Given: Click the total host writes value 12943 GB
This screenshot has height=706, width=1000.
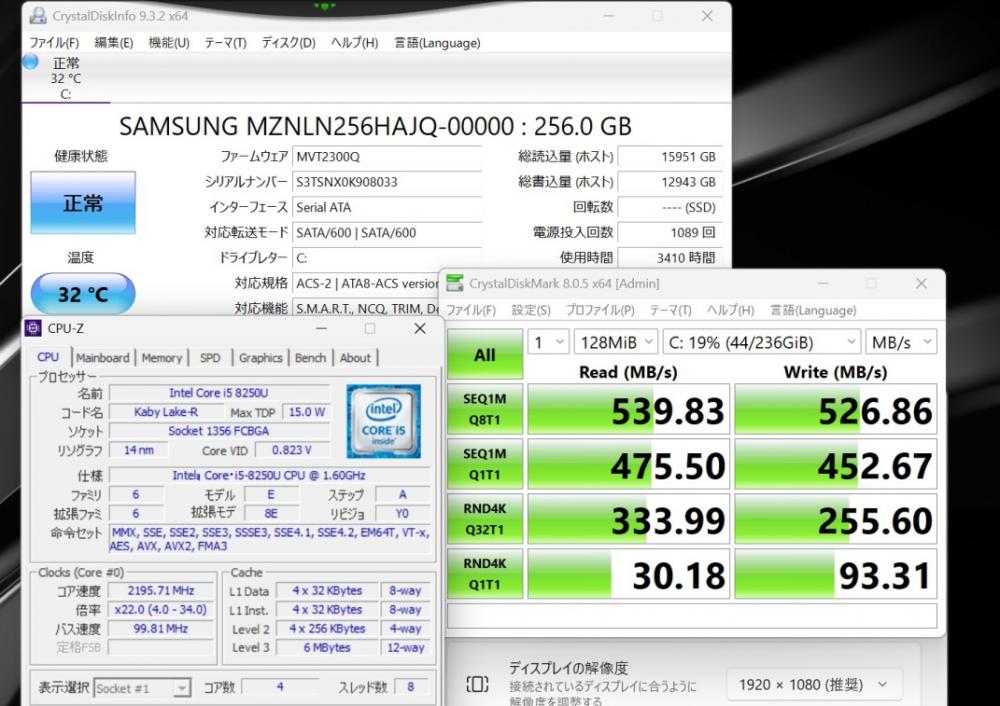Looking at the screenshot, I should [670, 182].
